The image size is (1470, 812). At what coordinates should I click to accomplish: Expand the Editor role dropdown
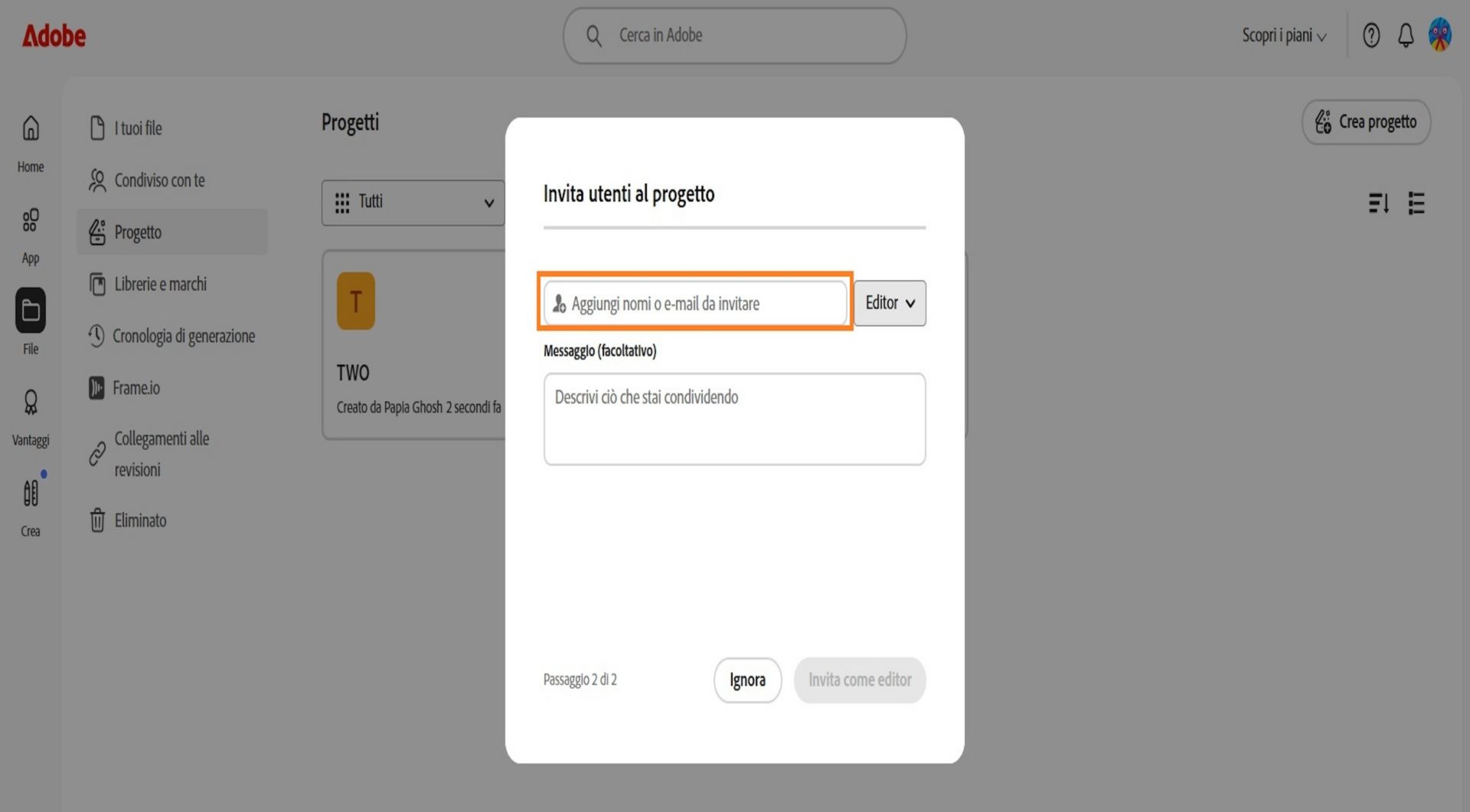[x=890, y=303]
